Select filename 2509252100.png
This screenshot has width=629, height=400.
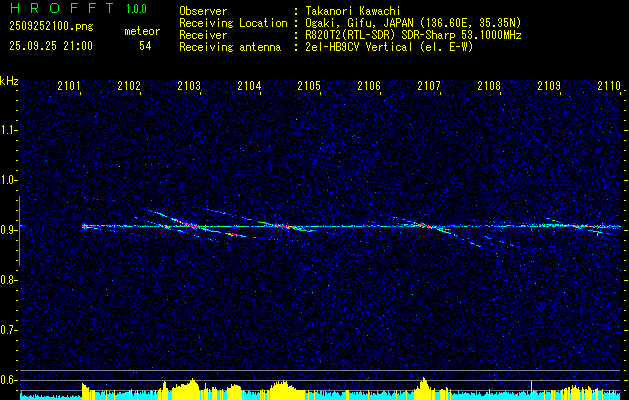pos(51,27)
